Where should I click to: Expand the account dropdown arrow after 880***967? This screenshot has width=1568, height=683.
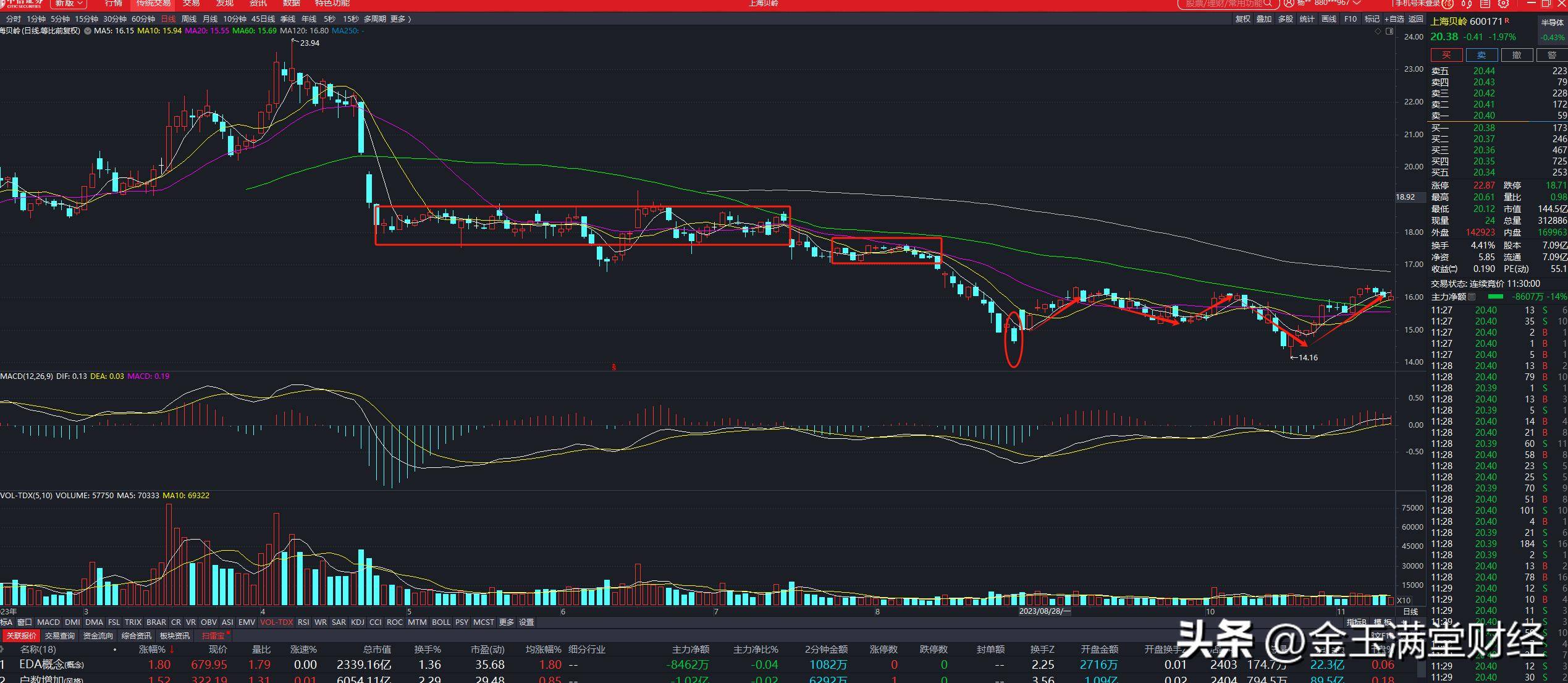click(1357, 3)
